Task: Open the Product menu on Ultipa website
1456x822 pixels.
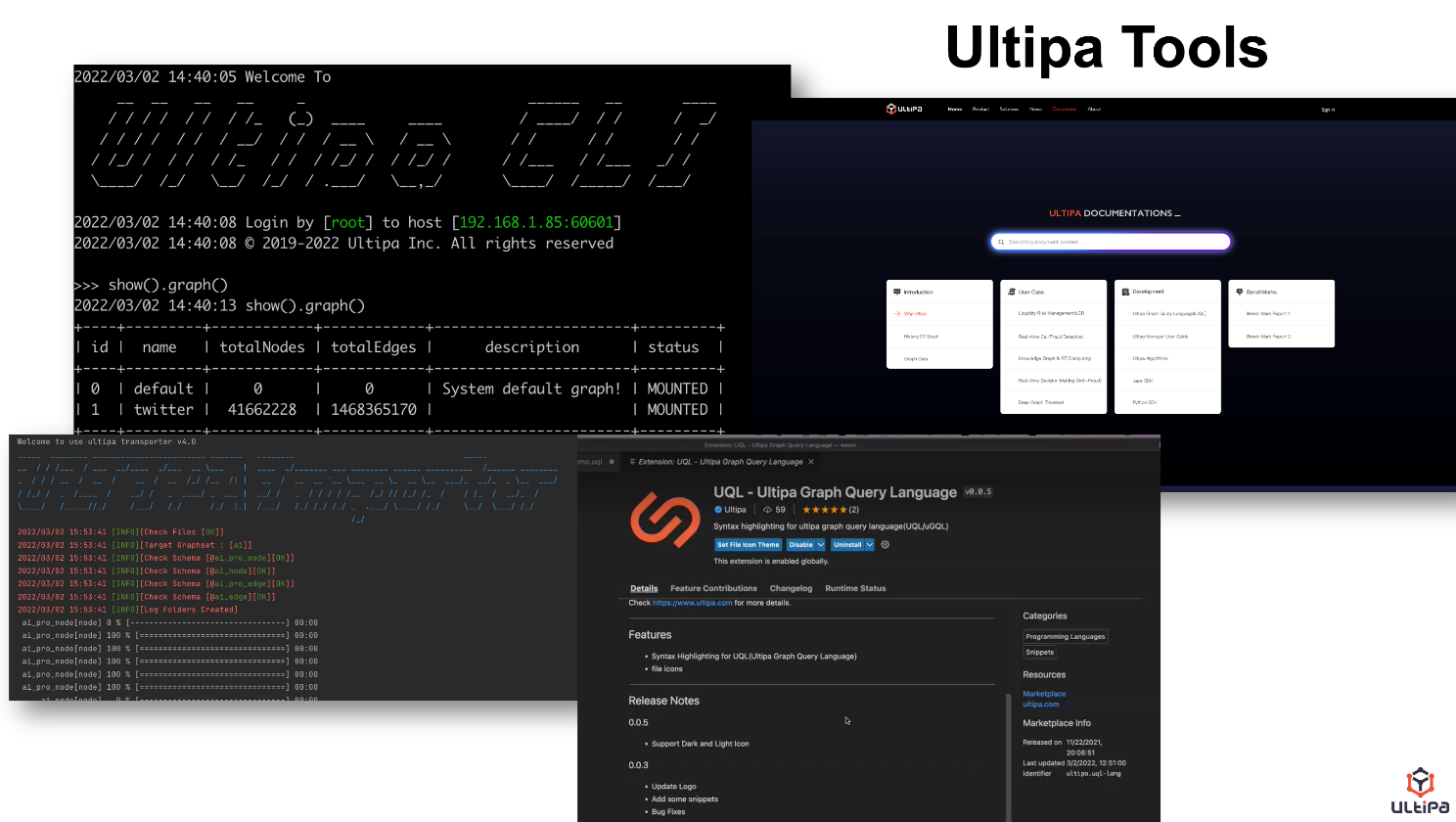Action: [980, 110]
